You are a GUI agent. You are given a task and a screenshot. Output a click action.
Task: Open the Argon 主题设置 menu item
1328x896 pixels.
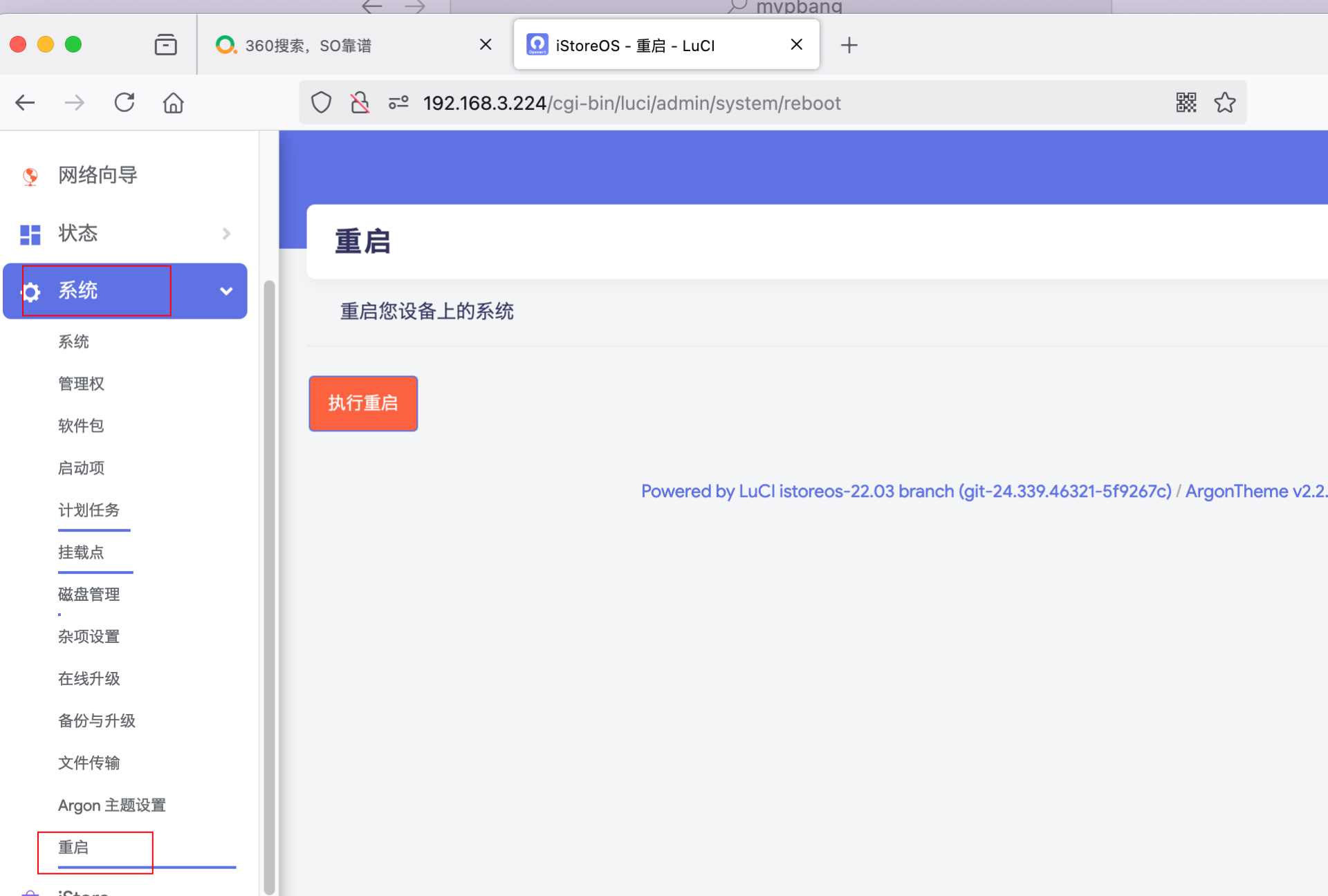point(111,805)
